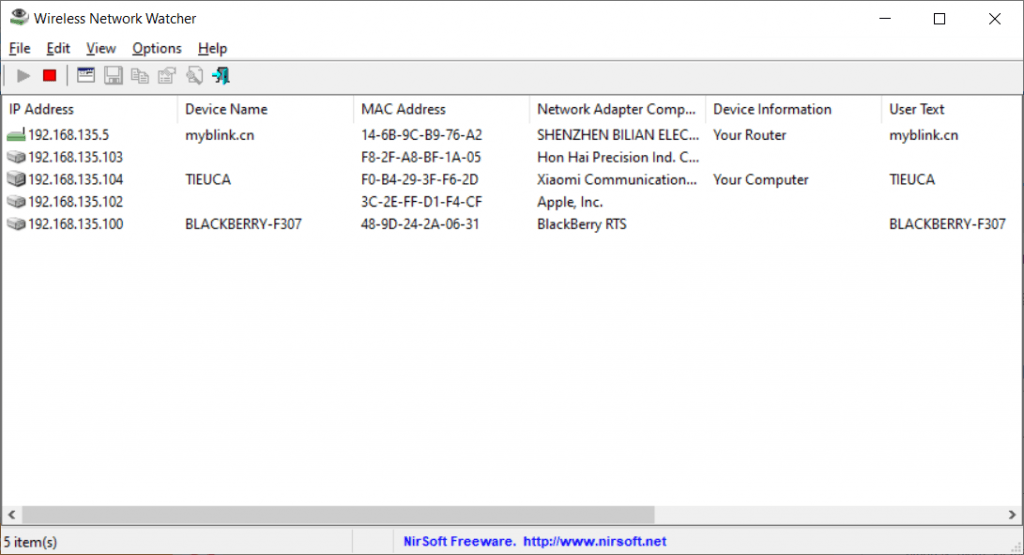Screen dimensions: 1024x555
Task: Click the Save floppy disk icon
Action: (113, 75)
